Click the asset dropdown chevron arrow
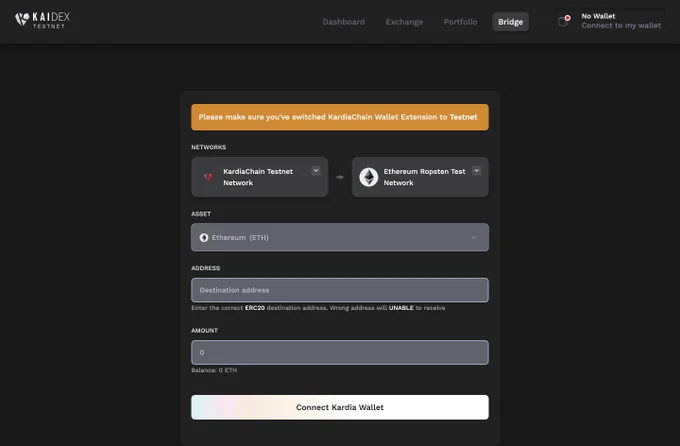Screen dimensions: 680x446 (474, 237)
